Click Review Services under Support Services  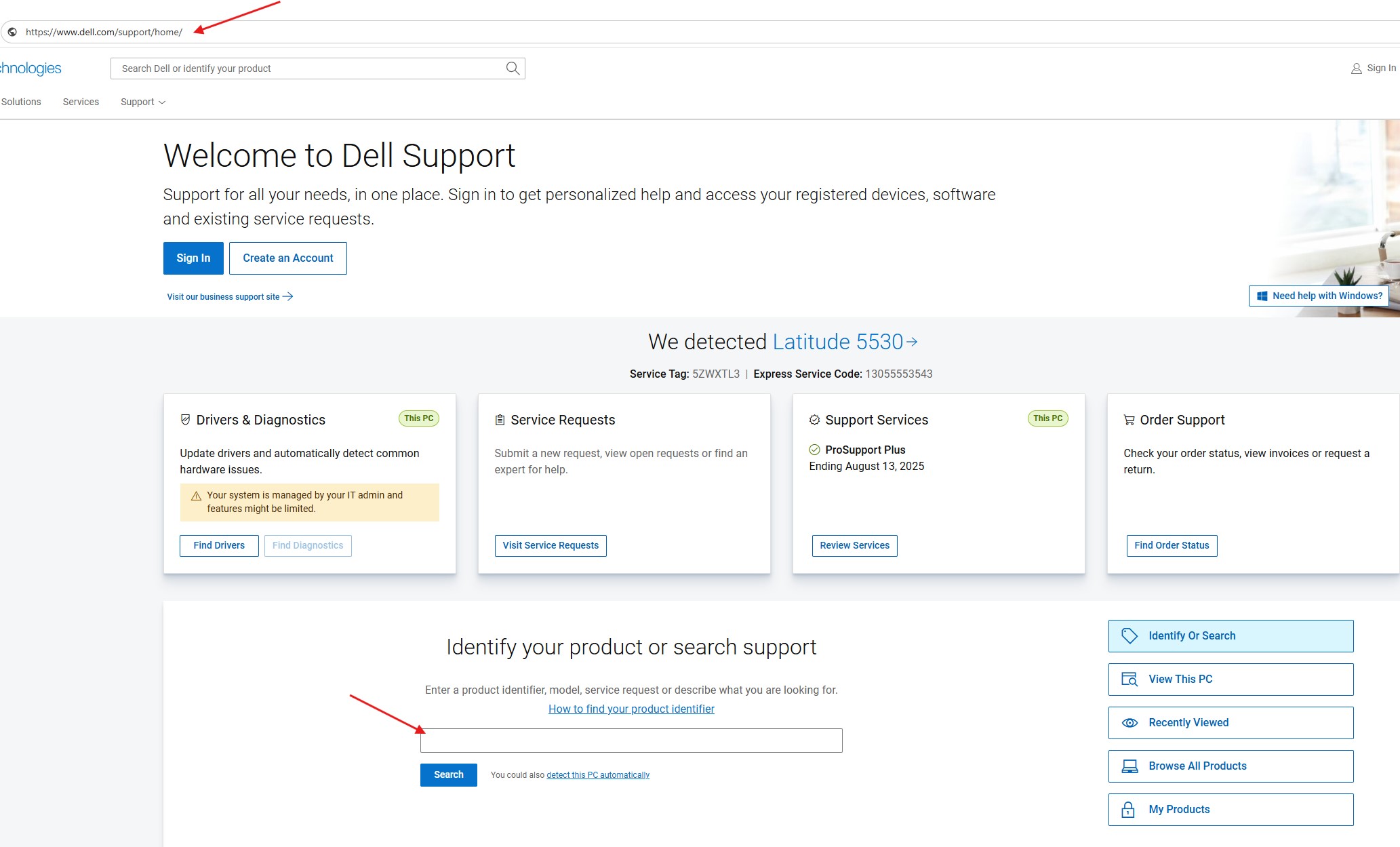click(x=854, y=545)
